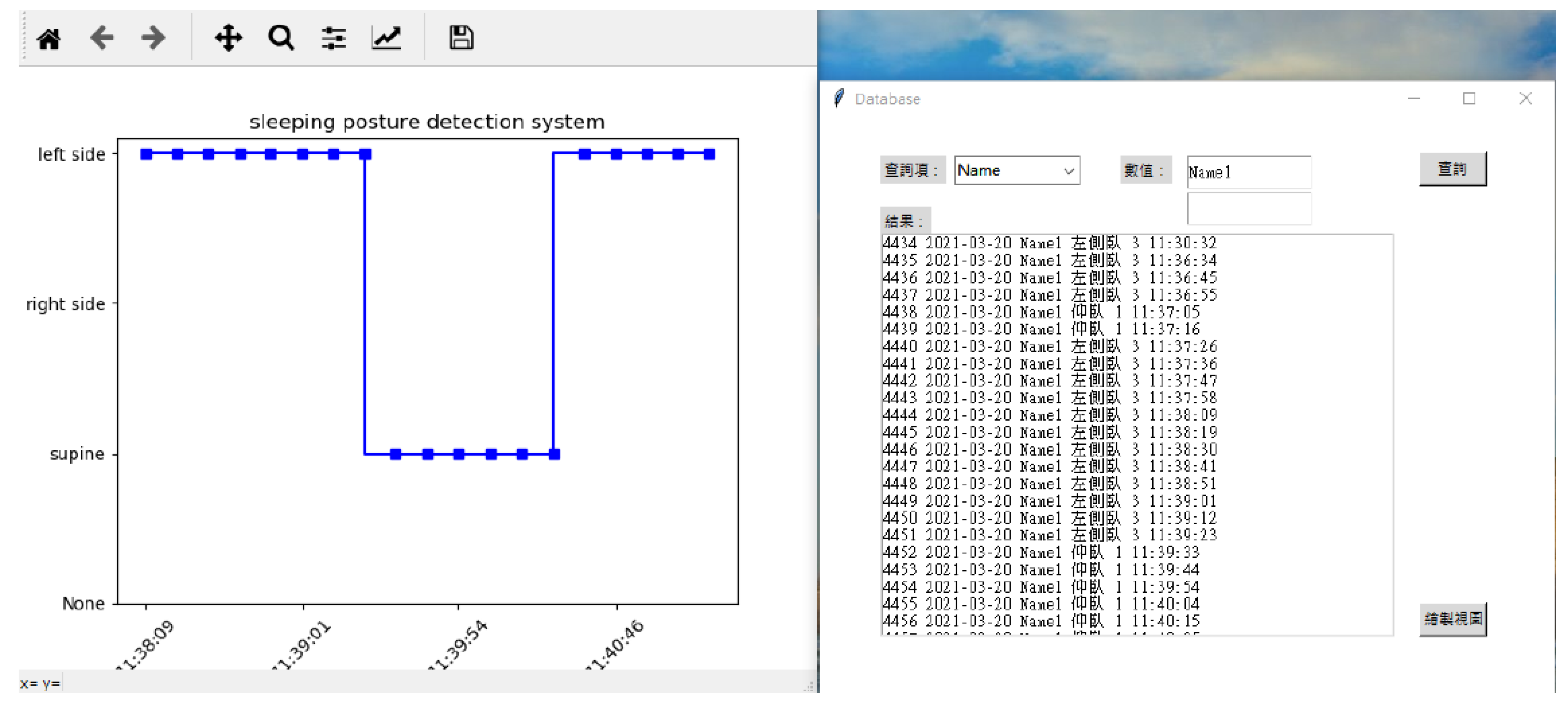The height and width of the screenshot is (712, 1568).
Task: Click the Home reset view icon
Action: coord(49,39)
